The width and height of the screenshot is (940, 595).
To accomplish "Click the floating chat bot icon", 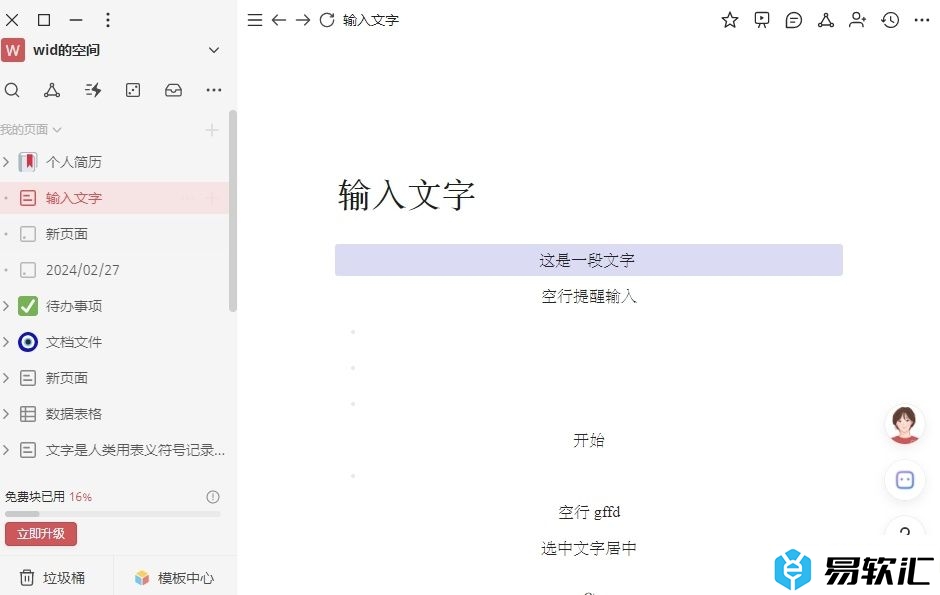I will pos(905,480).
